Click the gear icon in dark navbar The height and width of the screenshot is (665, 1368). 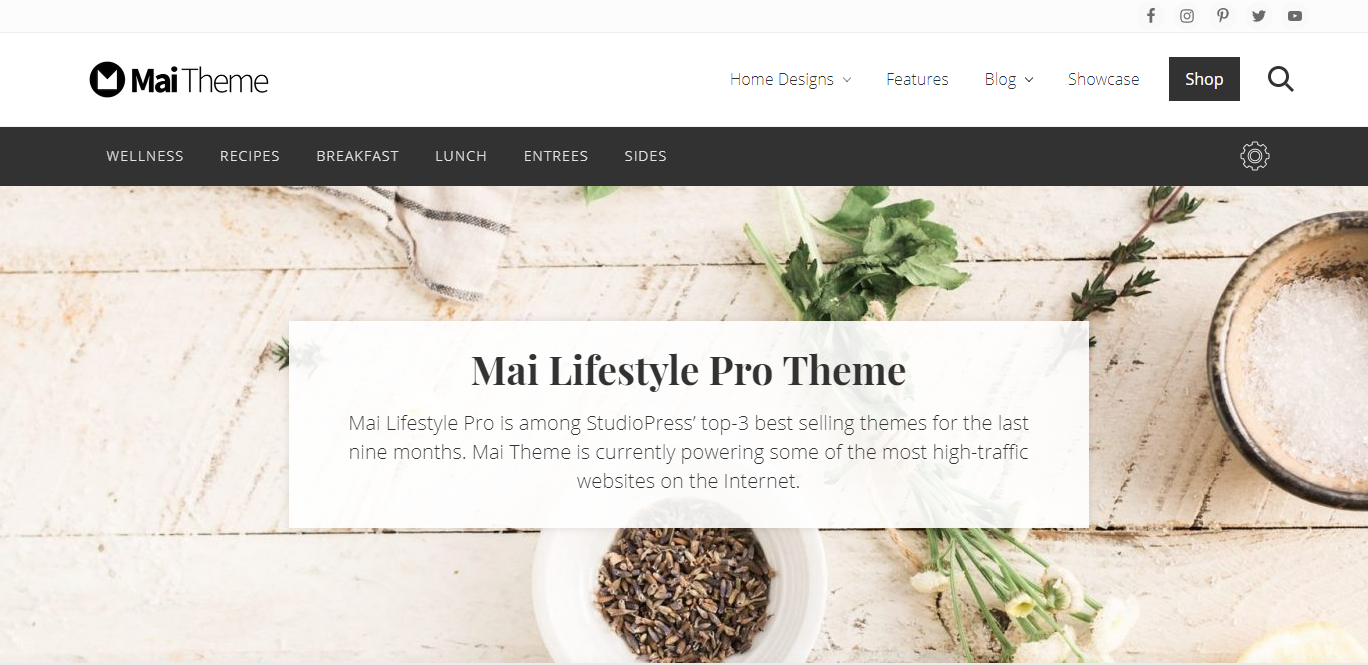tap(1255, 156)
